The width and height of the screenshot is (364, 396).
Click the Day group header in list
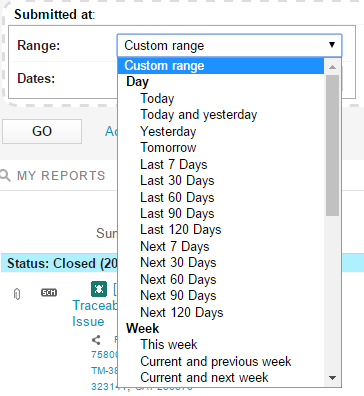137,82
